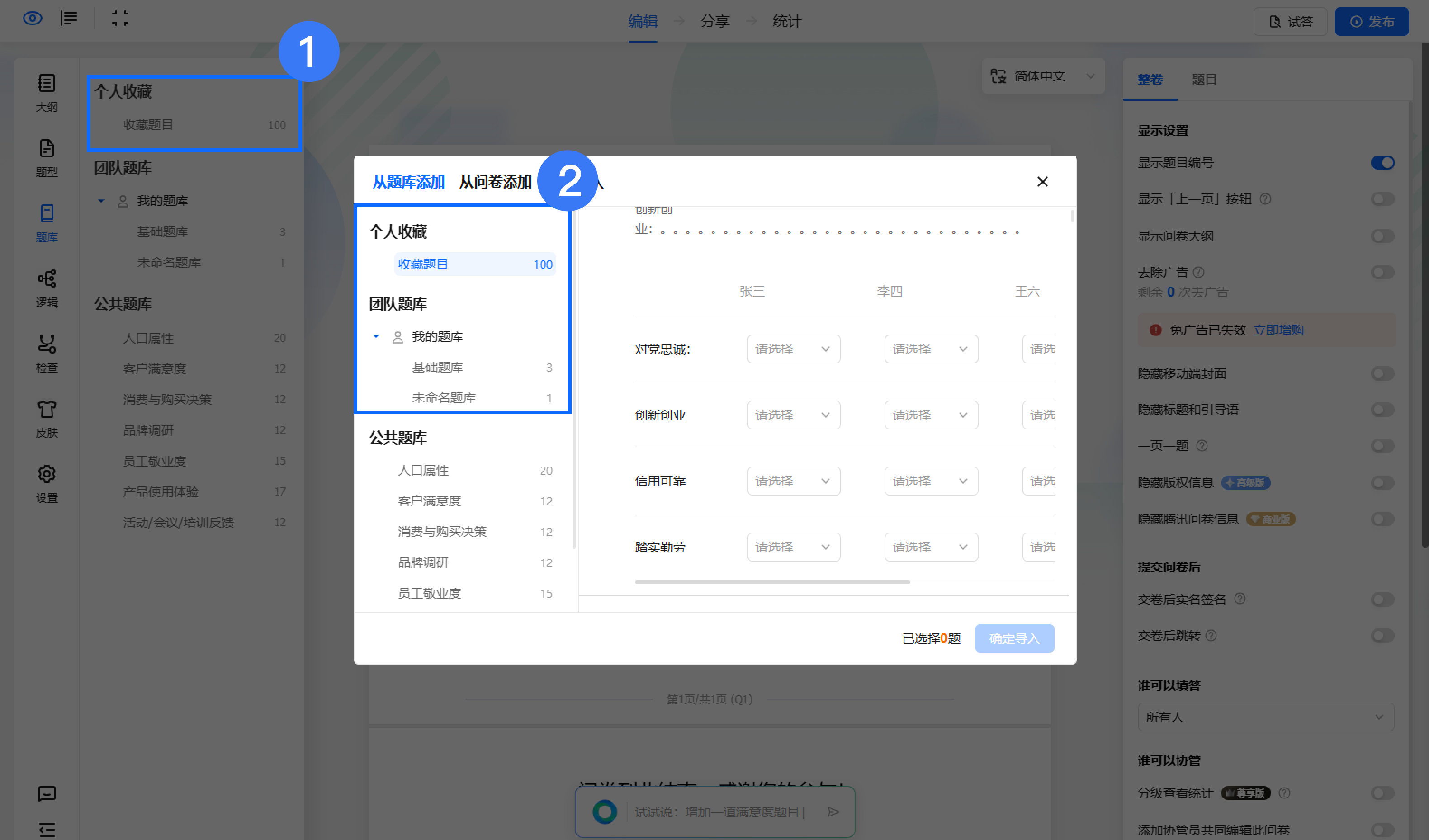1429x840 pixels.
Task: Click the dialog's left list vertical scrollbar
Action: click(x=574, y=380)
